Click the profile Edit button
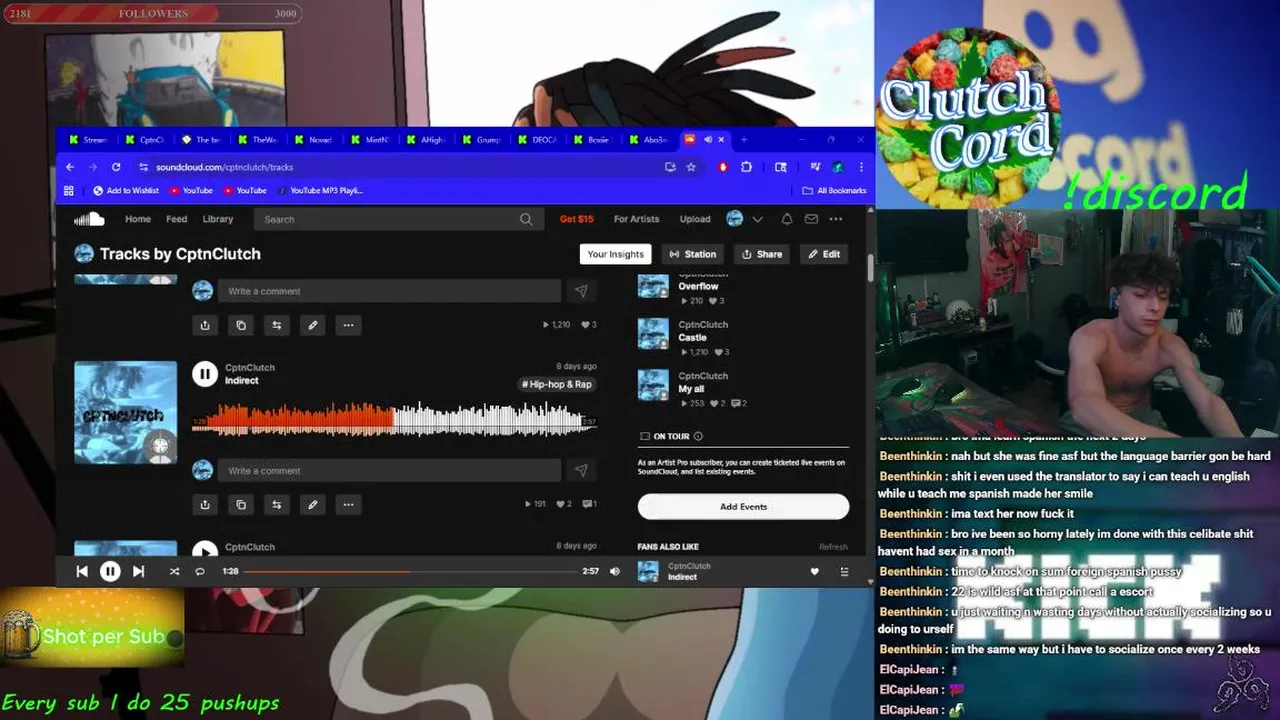The height and width of the screenshot is (720, 1280). click(x=825, y=254)
